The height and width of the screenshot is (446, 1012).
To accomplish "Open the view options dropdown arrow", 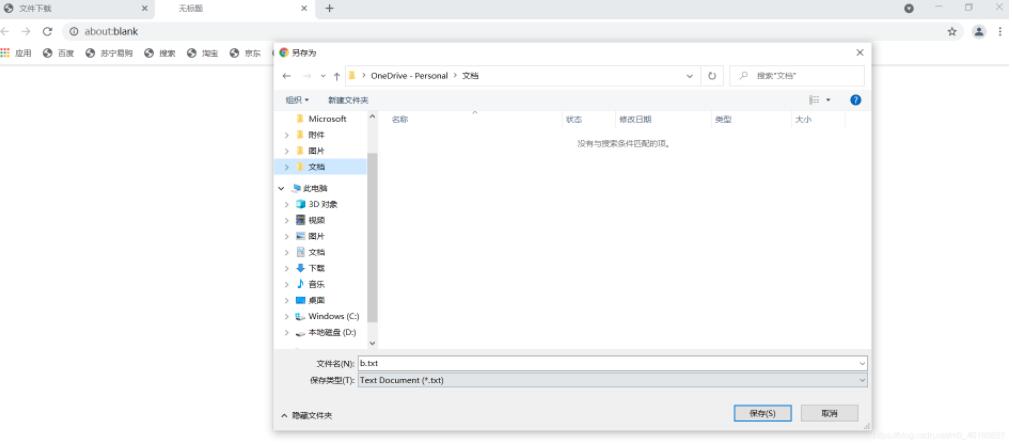I will click(828, 100).
